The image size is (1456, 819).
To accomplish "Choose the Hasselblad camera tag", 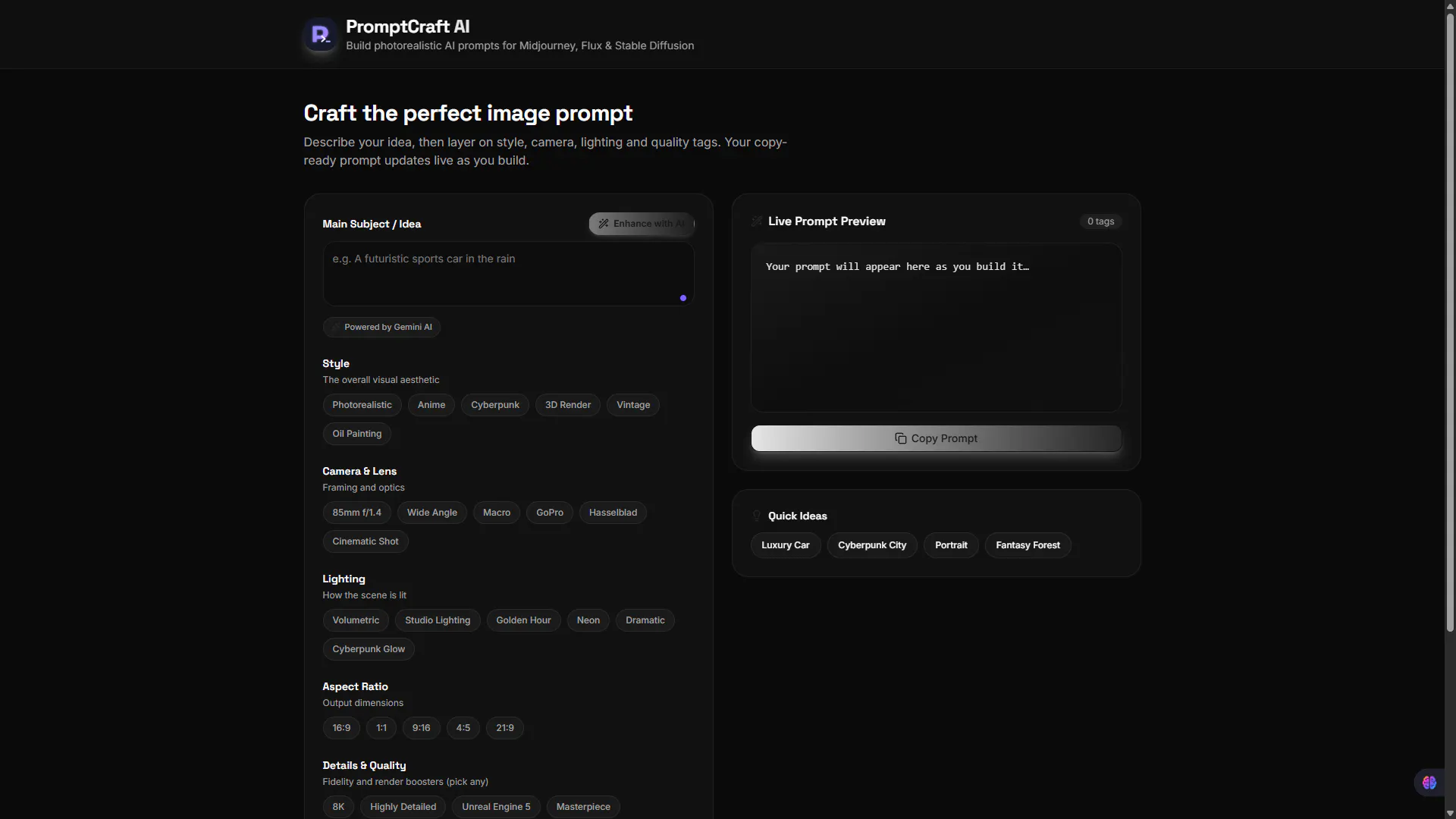I will (613, 513).
